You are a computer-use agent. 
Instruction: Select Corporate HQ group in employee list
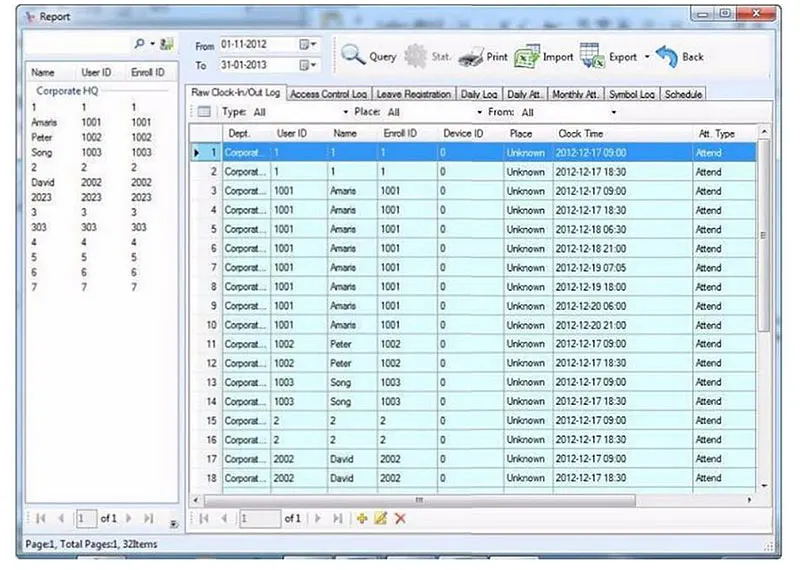(67, 91)
